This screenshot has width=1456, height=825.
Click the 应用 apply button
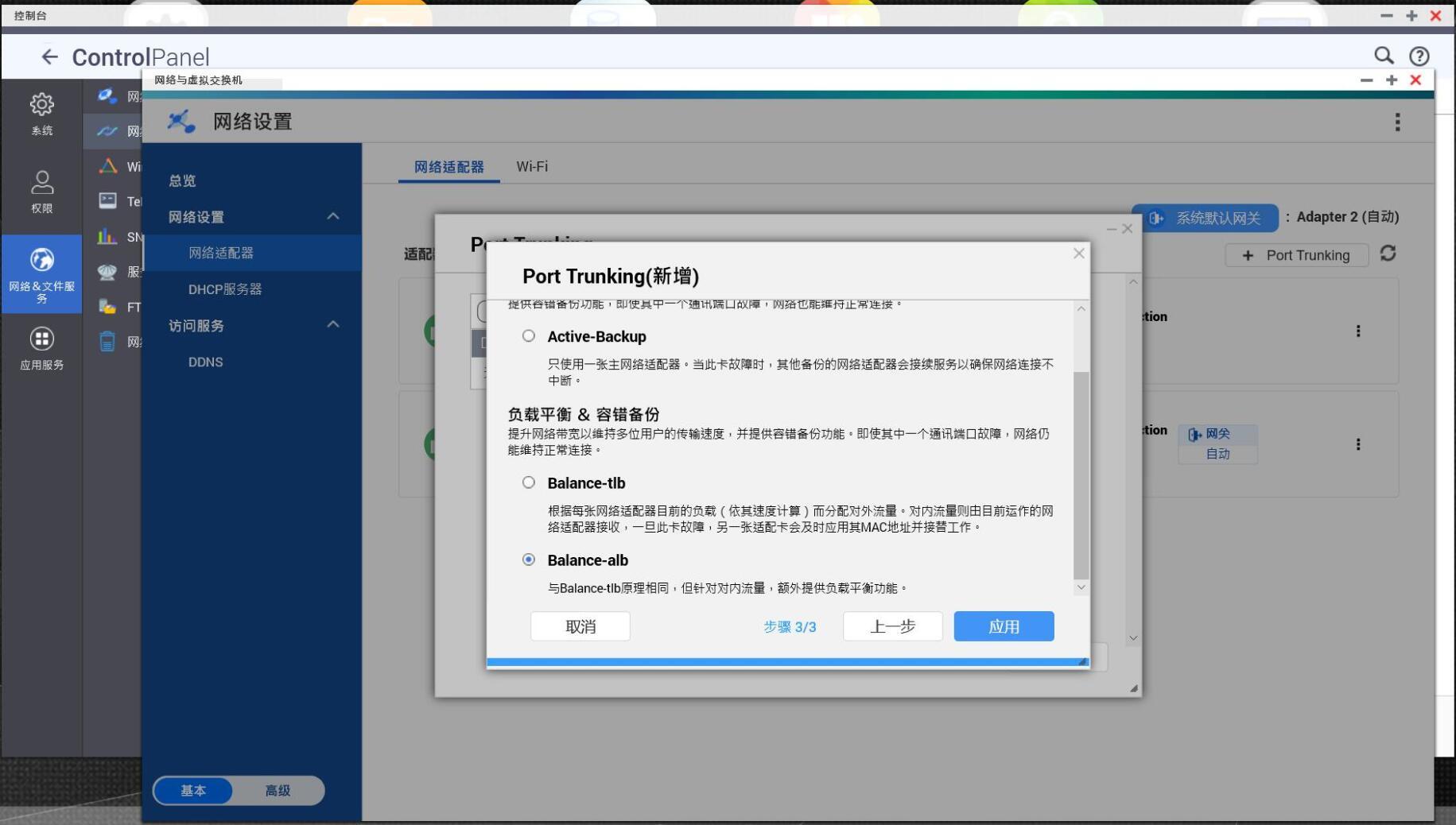pyautogui.click(x=1003, y=626)
